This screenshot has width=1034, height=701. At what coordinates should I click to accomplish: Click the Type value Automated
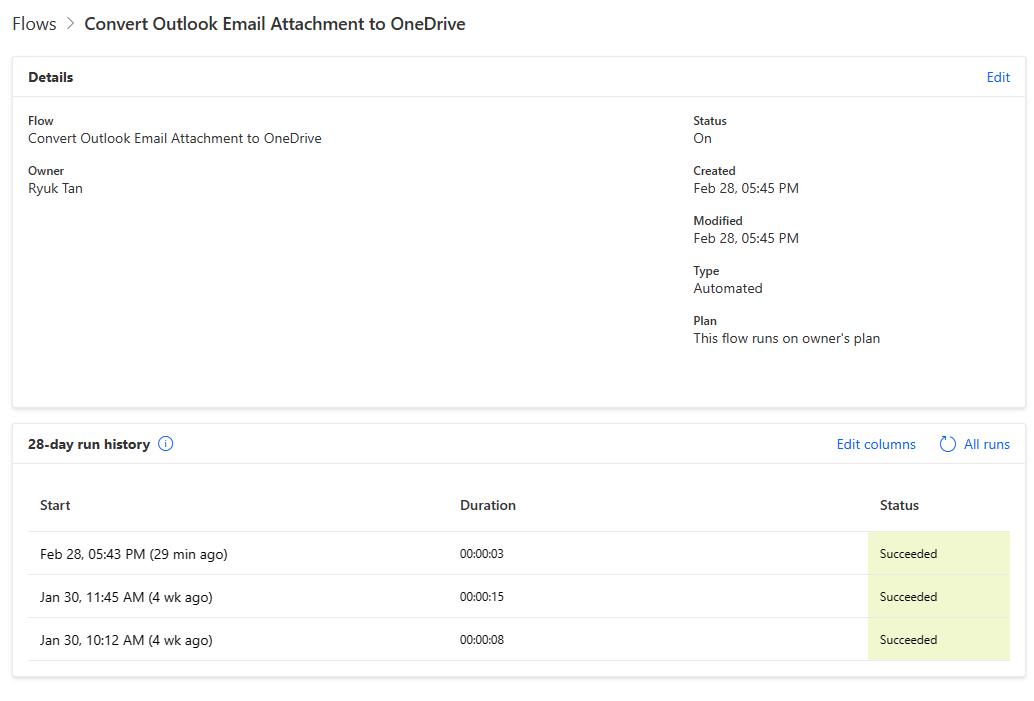[727, 288]
